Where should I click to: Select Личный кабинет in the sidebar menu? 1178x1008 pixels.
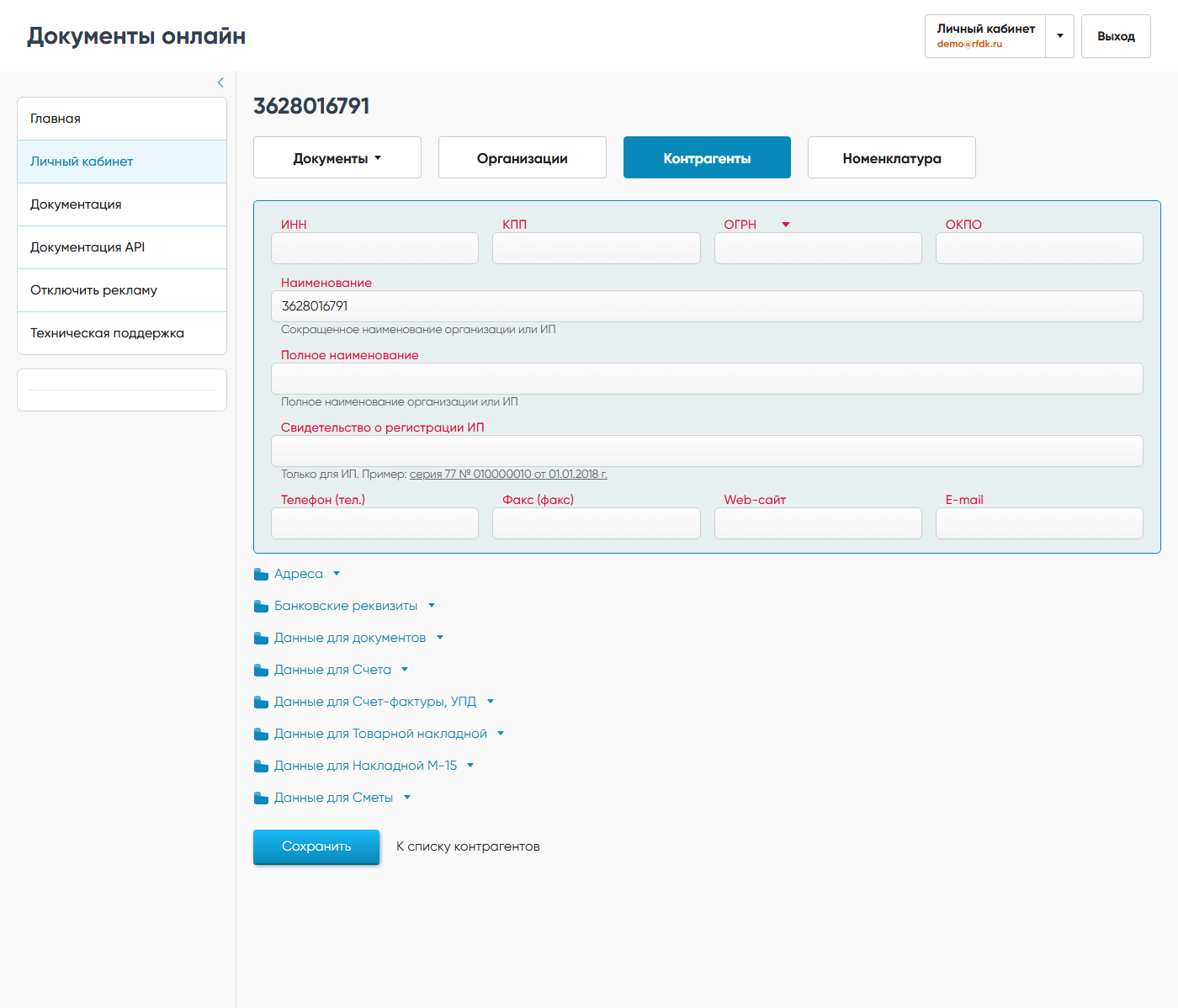(x=122, y=162)
